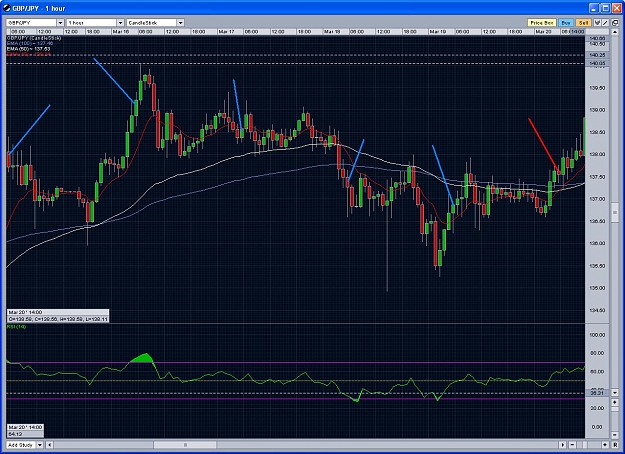The width and height of the screenshot is (625, 454).
Task: Click the vertical scrollbar down arrow
Action: pyautogui.click(x=615, y=393)
